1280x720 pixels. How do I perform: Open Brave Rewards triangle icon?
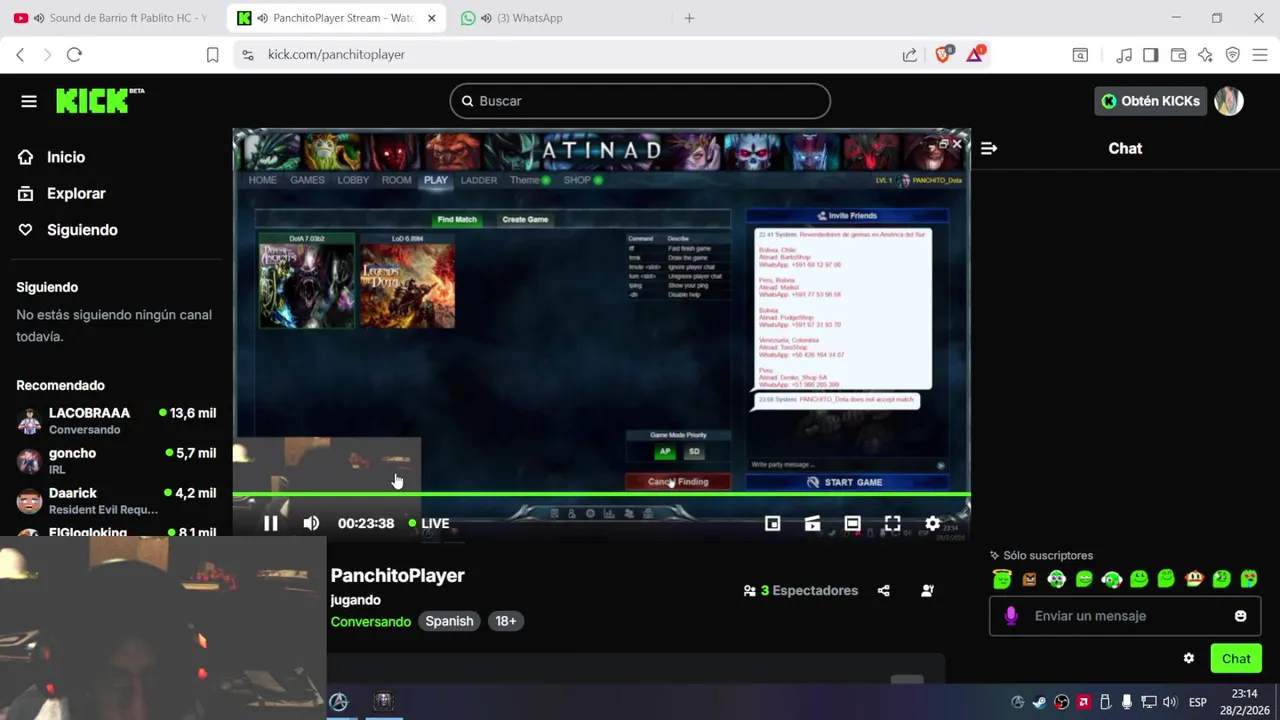coord(975,54)
